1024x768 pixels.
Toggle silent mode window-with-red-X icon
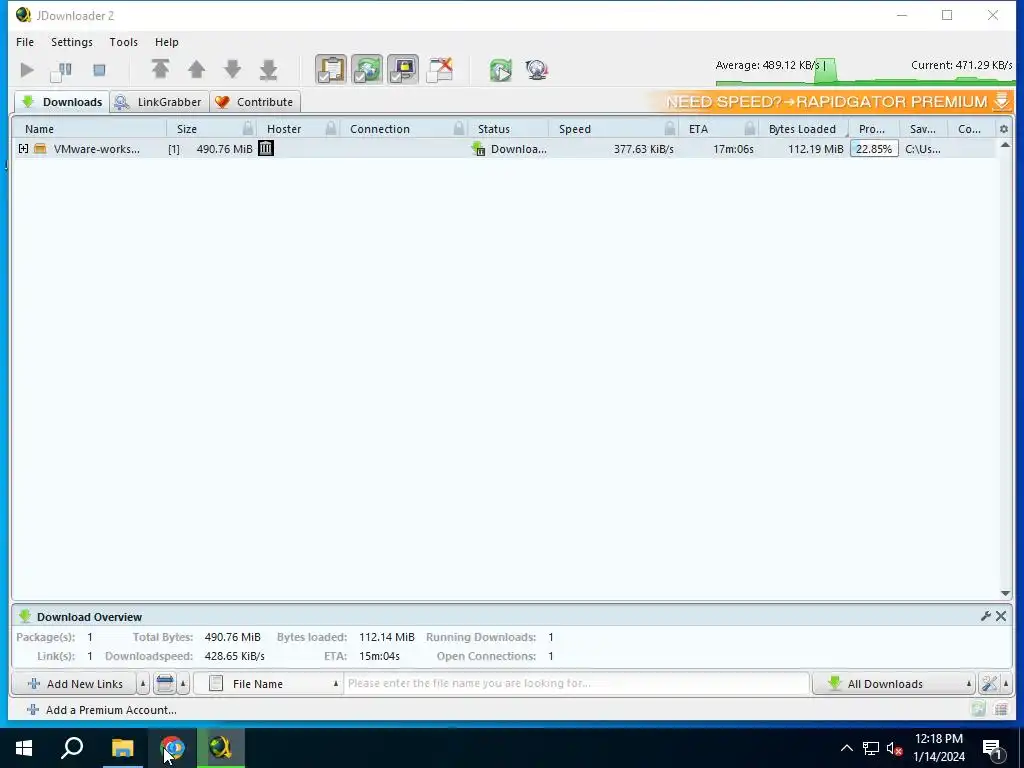click(440, 70)
